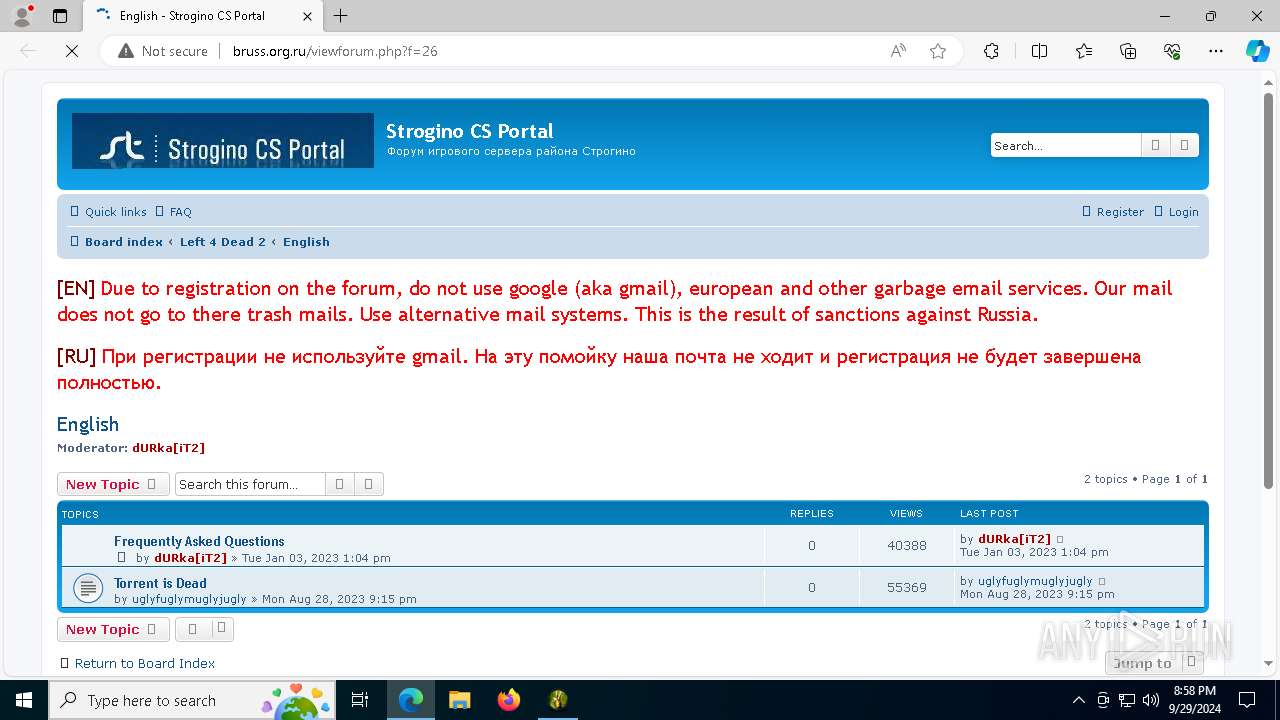Open Favorites list icon
The image size is (1280, 720).
1084,51
